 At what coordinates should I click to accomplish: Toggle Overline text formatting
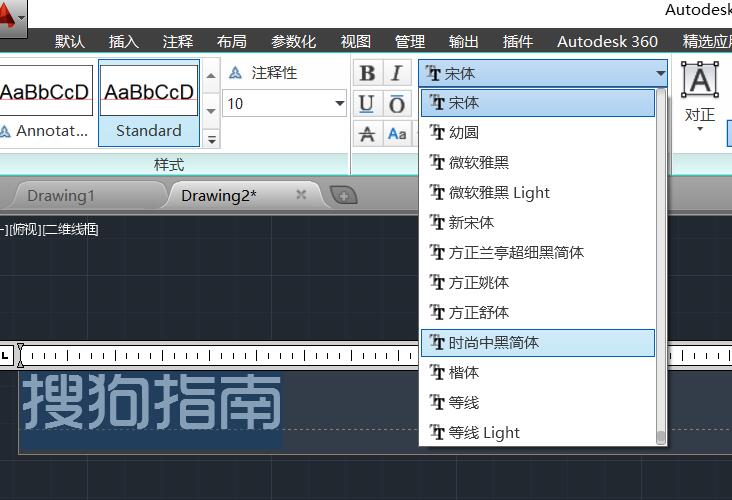point(397,104)
